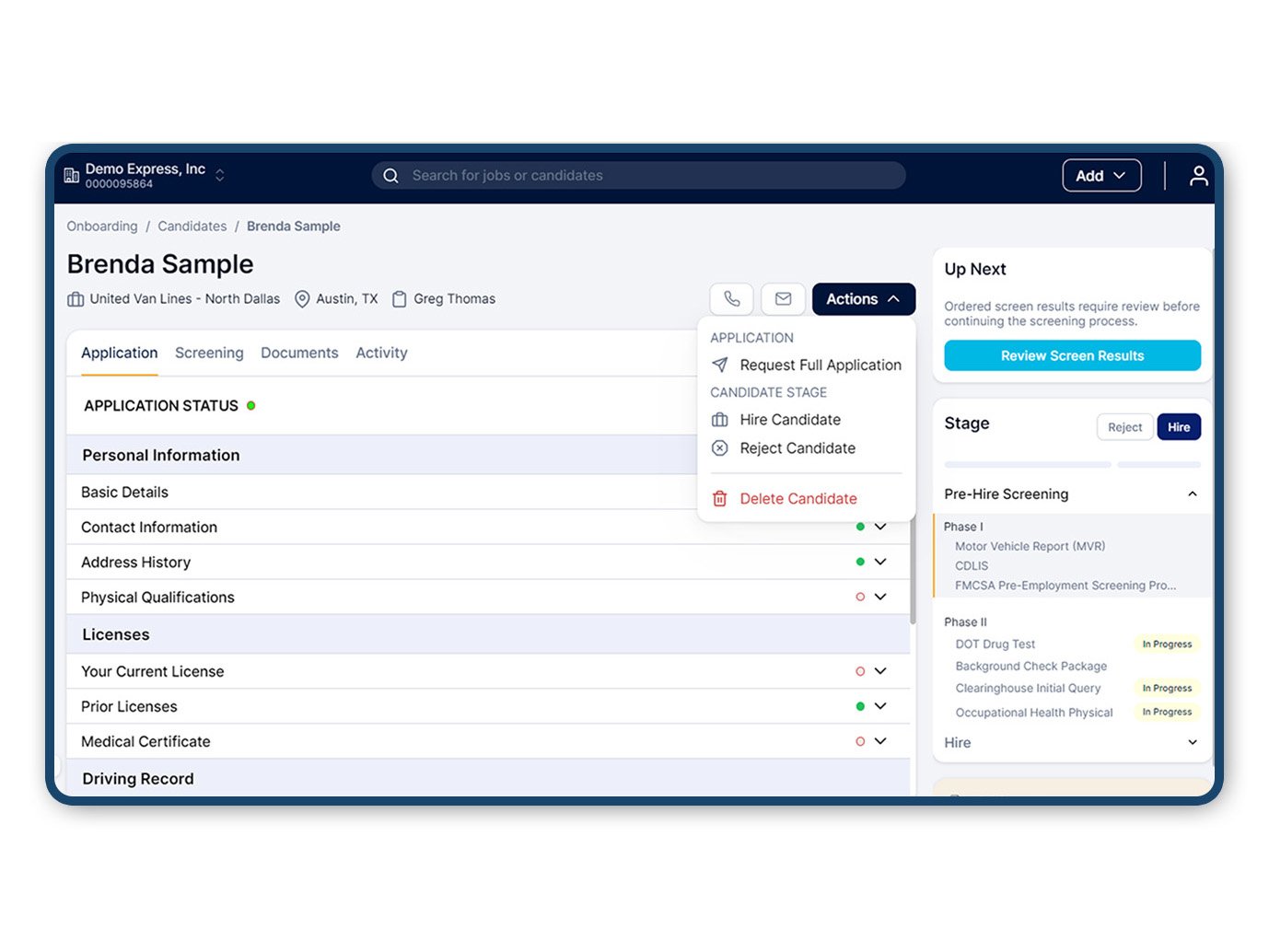Click the Reject button in Stage panel
Image resolution: width=1269 pixels, height=952 pixels.
click(1124, 427)
